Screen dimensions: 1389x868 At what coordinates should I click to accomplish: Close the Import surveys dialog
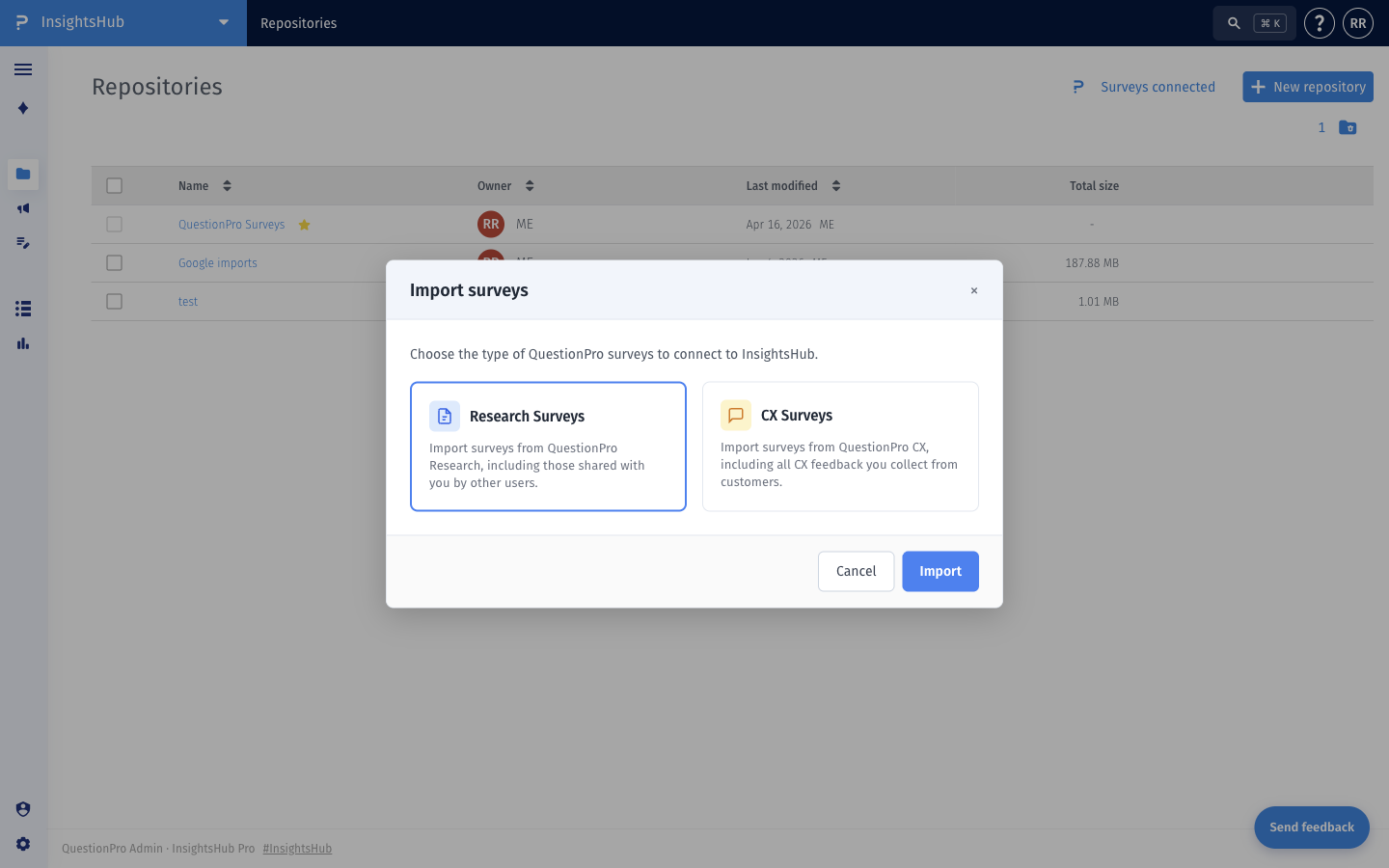tap(974, 290)
